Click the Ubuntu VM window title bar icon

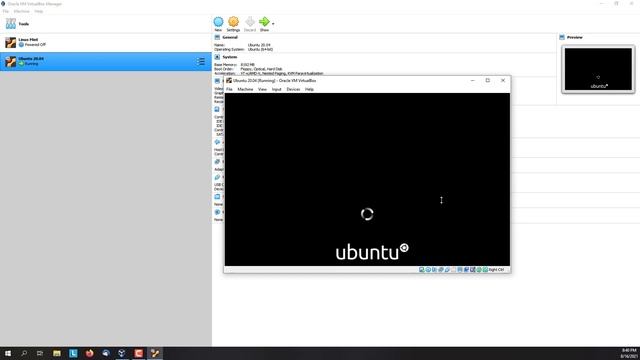coord(229,80)
